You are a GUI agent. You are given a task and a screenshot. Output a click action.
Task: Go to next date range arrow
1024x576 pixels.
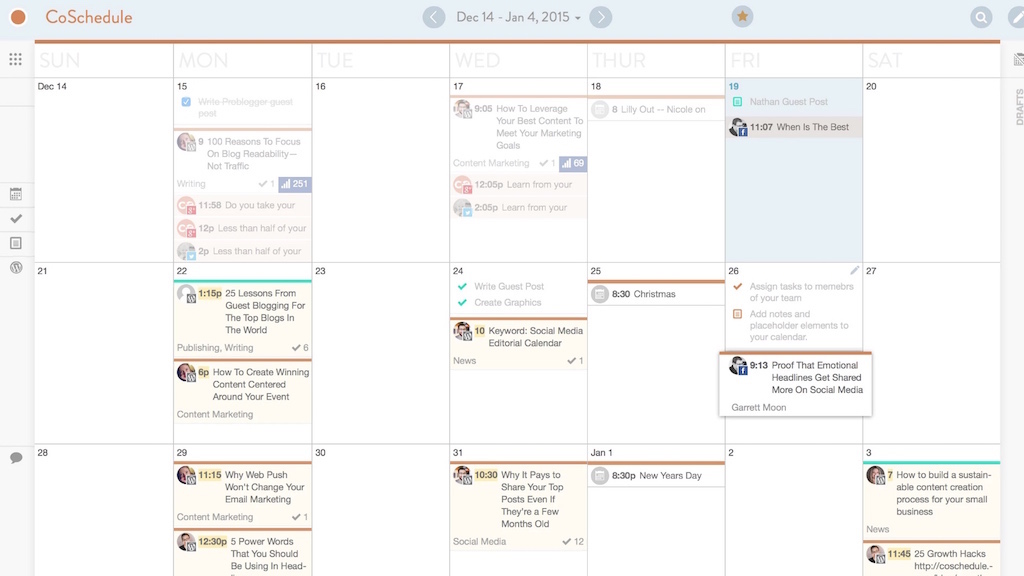point(601,17)
